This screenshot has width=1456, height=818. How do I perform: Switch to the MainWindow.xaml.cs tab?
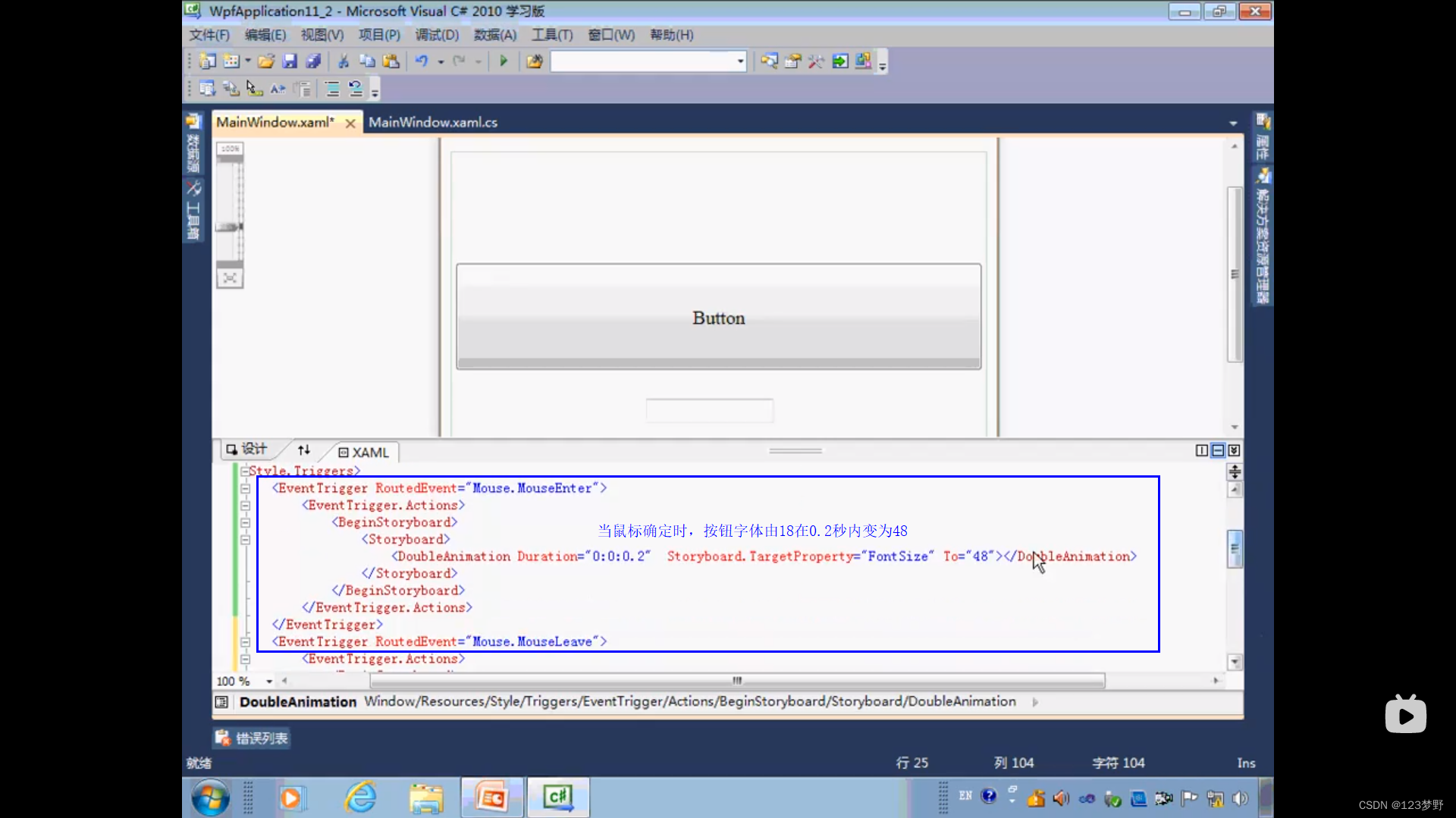coord(433,122)
